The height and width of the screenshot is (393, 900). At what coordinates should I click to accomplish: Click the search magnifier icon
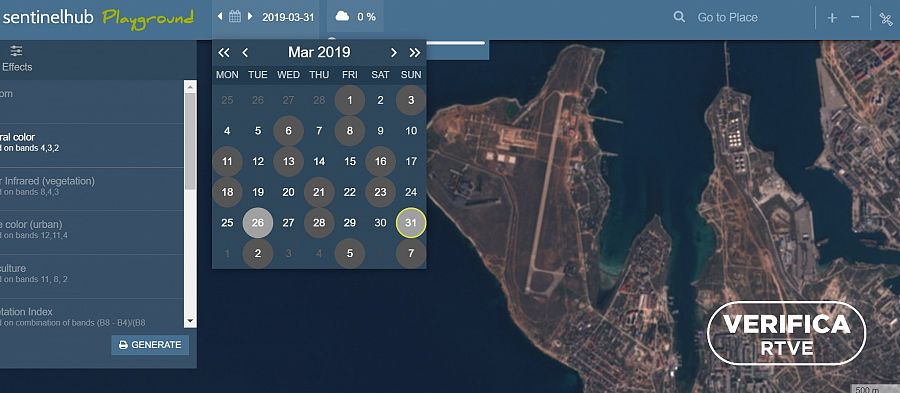tap(679, 17)
